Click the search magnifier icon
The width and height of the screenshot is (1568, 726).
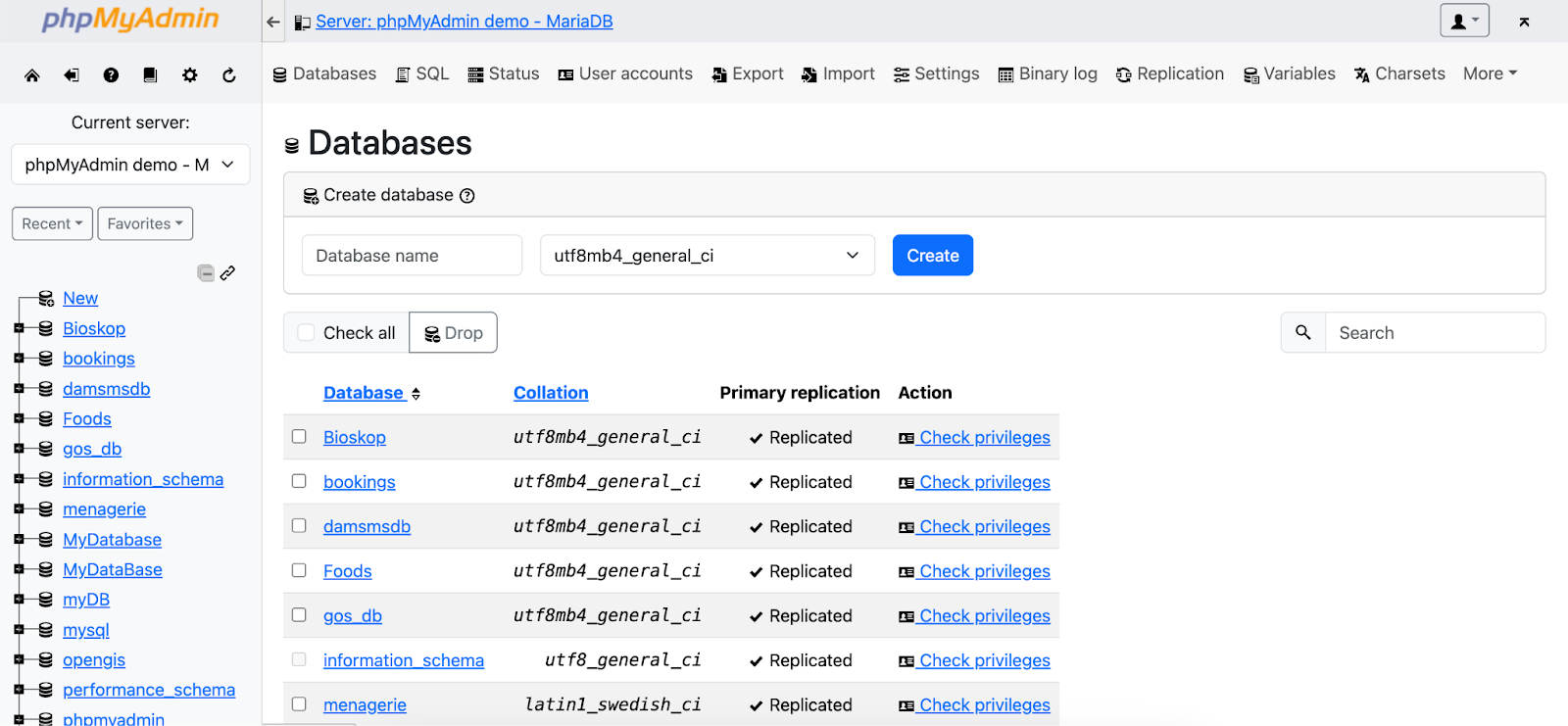click(x=1303, y=333)
